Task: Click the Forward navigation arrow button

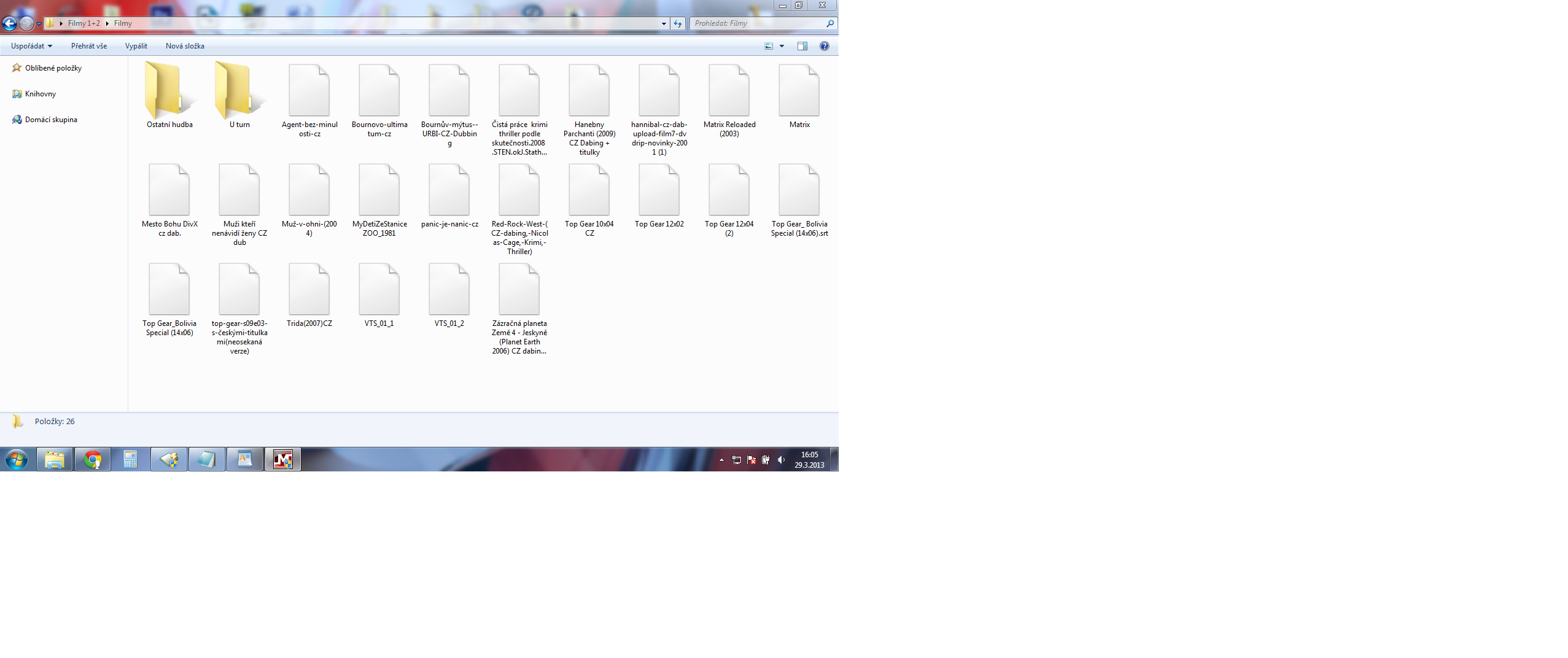Action: (26, 23)
